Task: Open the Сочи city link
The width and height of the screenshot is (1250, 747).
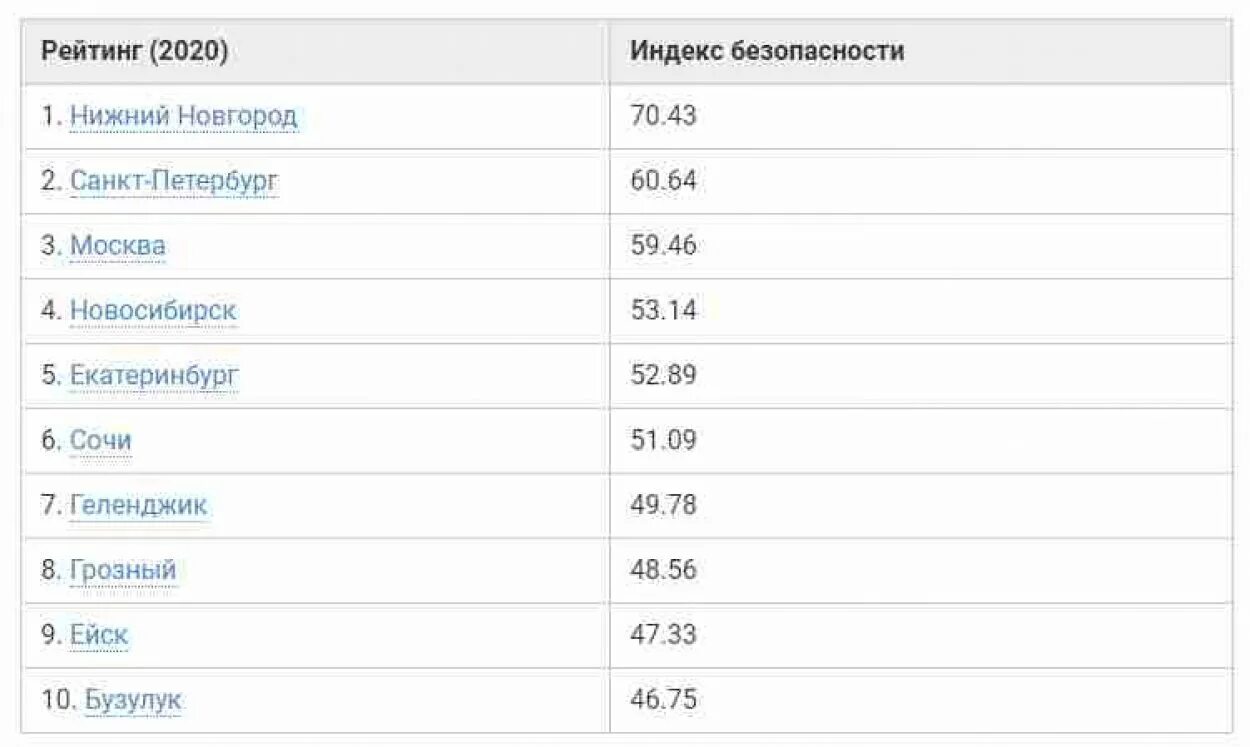Action: pos(100,440)
